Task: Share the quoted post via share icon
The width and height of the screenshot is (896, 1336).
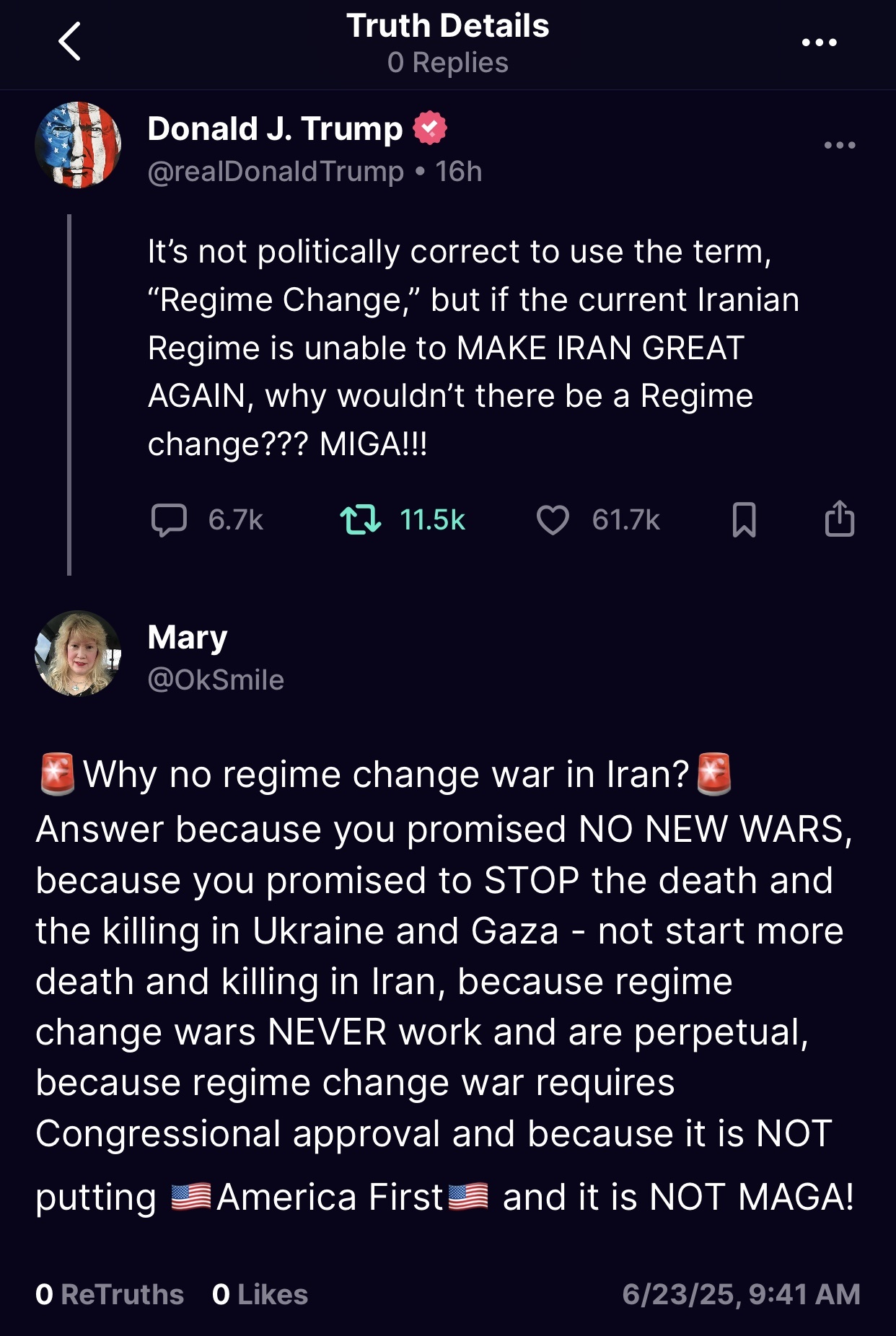Action: (x=839, y=518)
